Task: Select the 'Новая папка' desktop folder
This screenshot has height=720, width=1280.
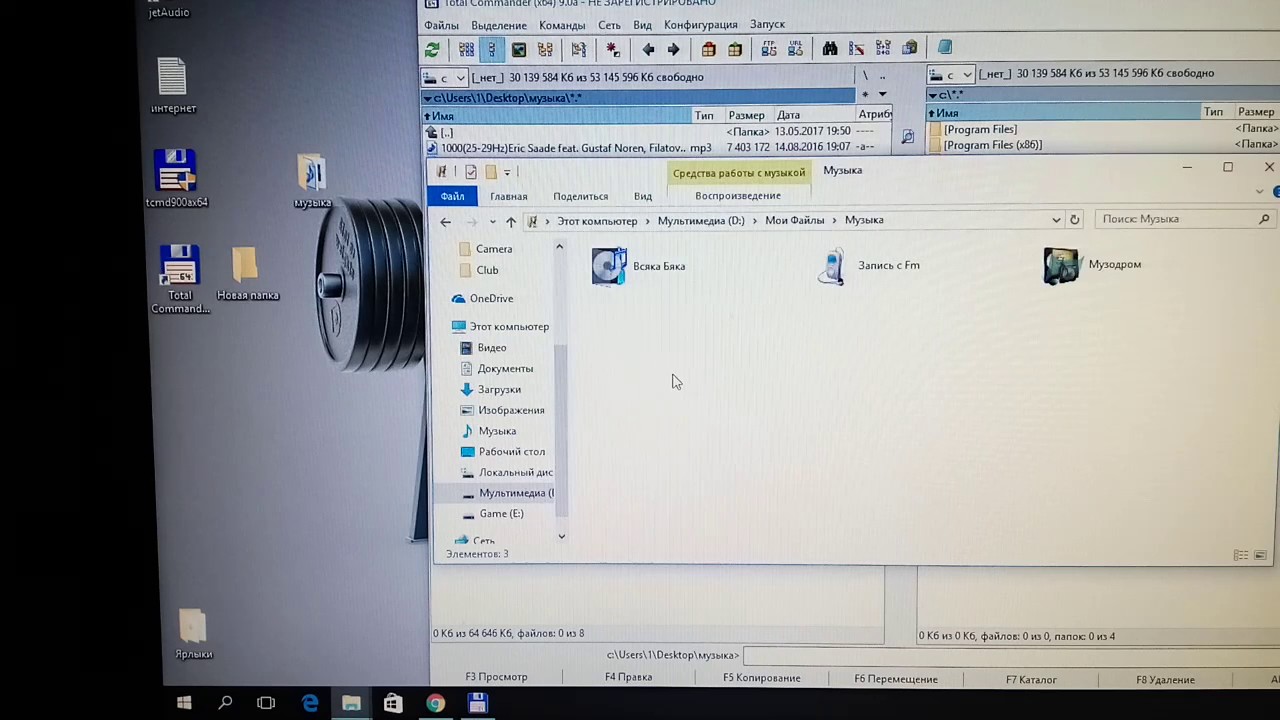Action: point(247,274)
